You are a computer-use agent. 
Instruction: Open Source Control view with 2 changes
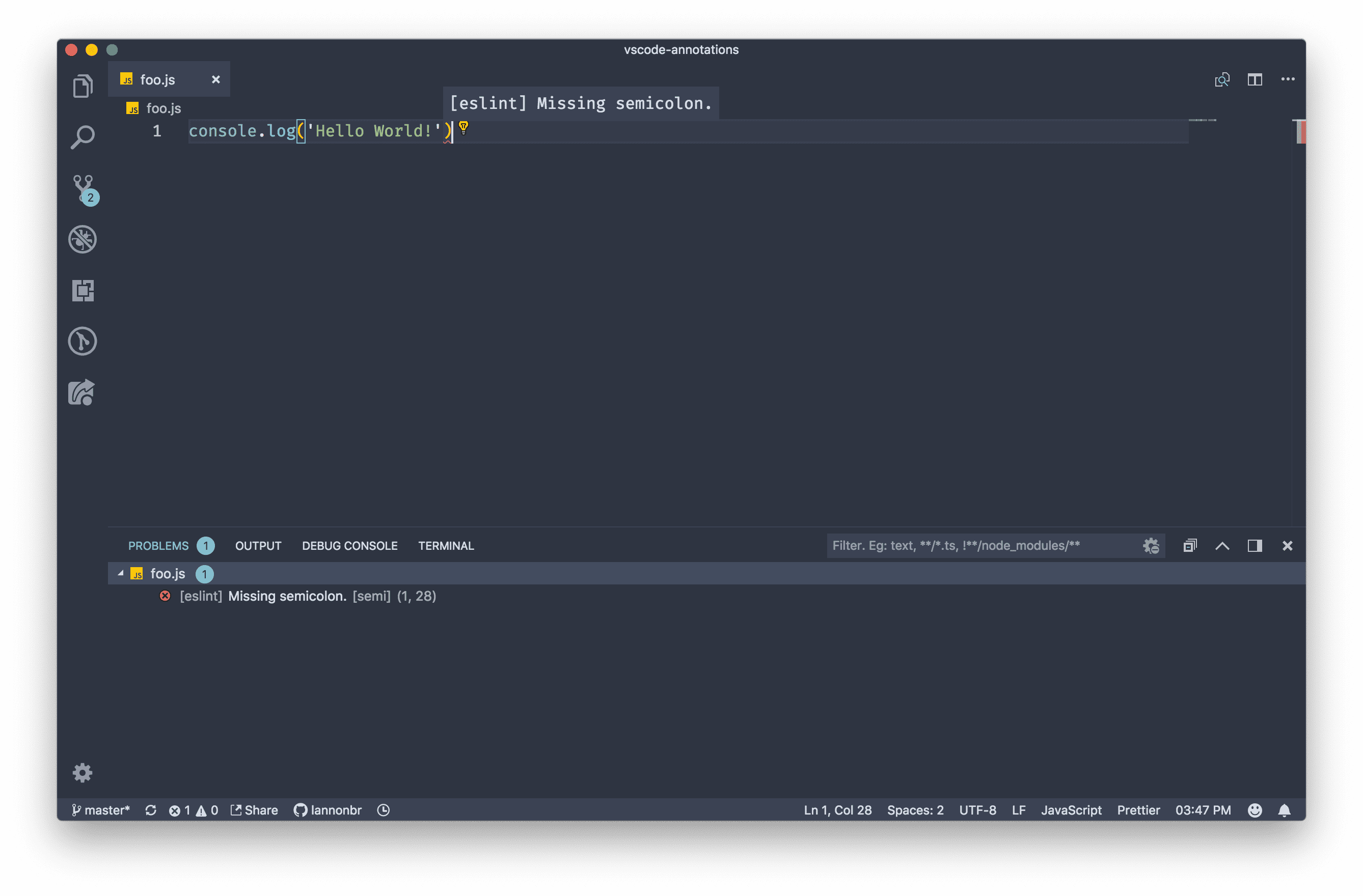84,188
